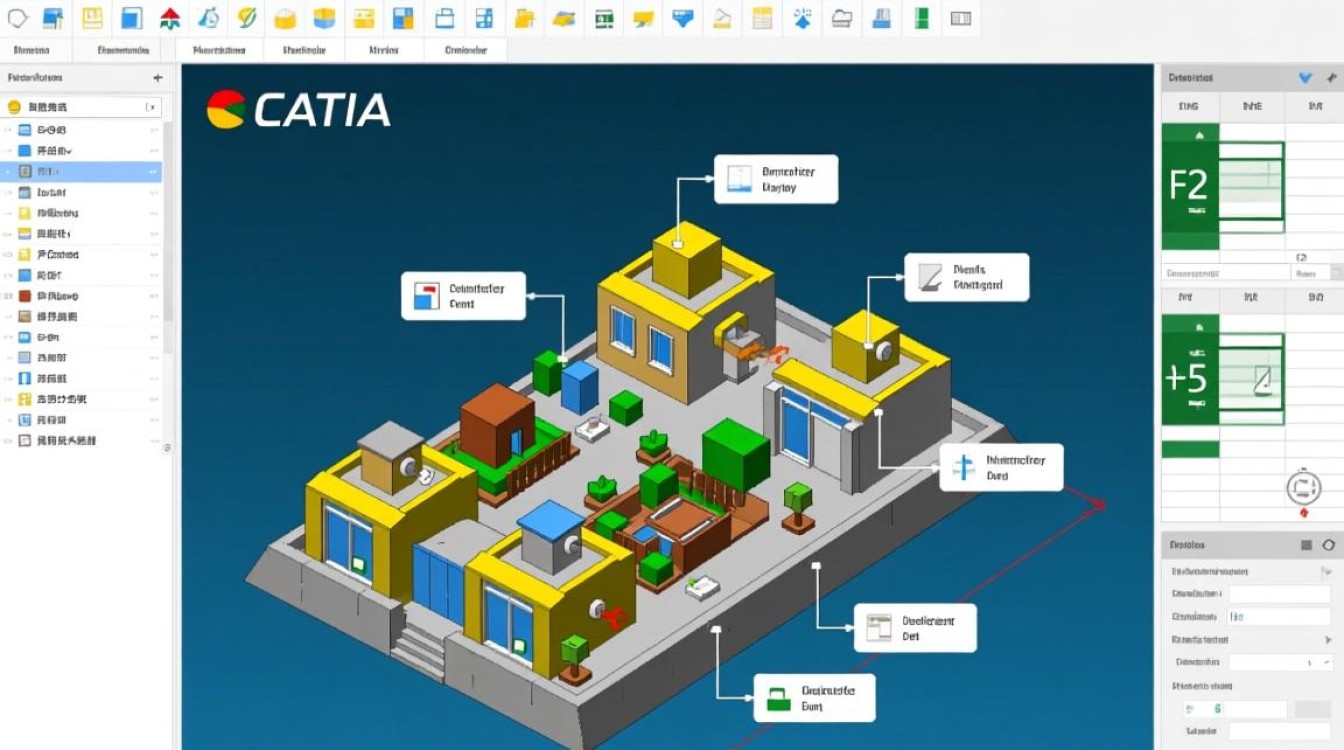Clear the left panel search field with x
Screen dimensions: 1344x750
(150, 107)
